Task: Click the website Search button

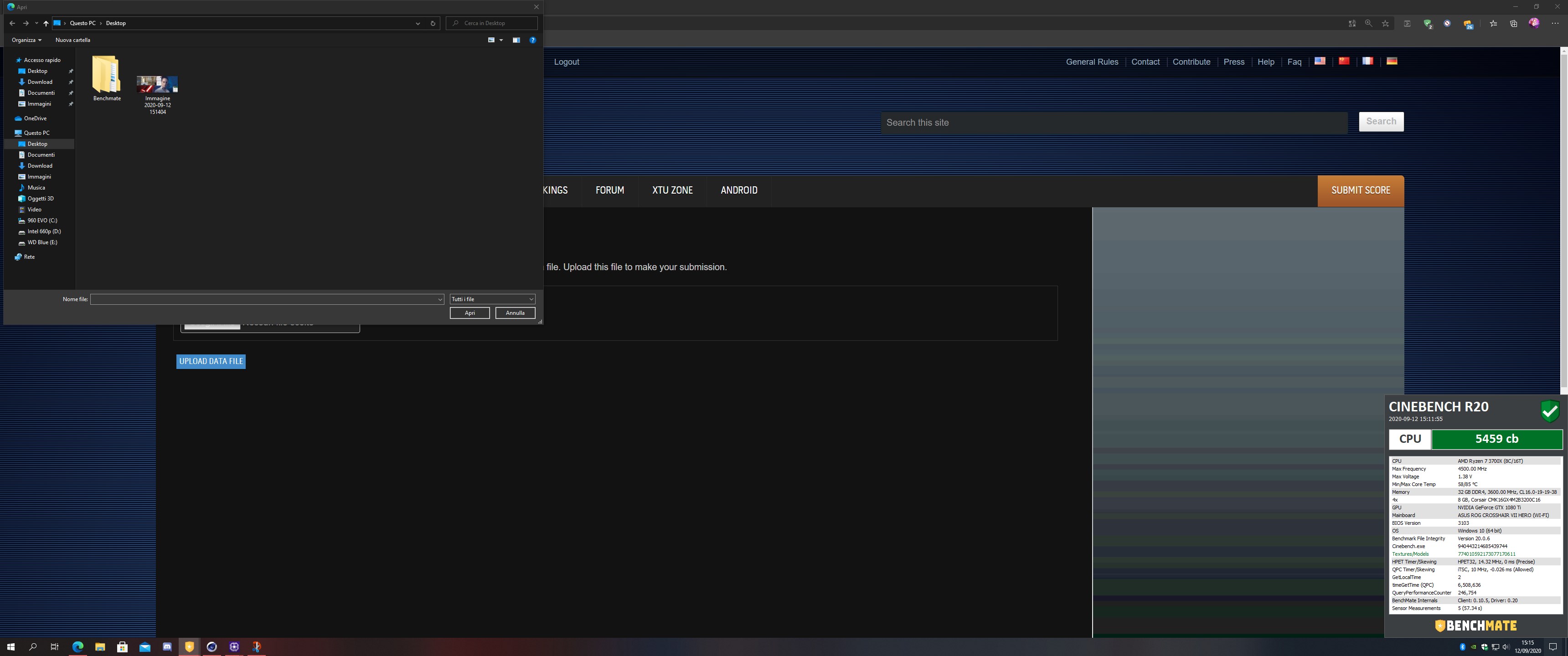Action: pyautogui.click(x=1381, y=122)
